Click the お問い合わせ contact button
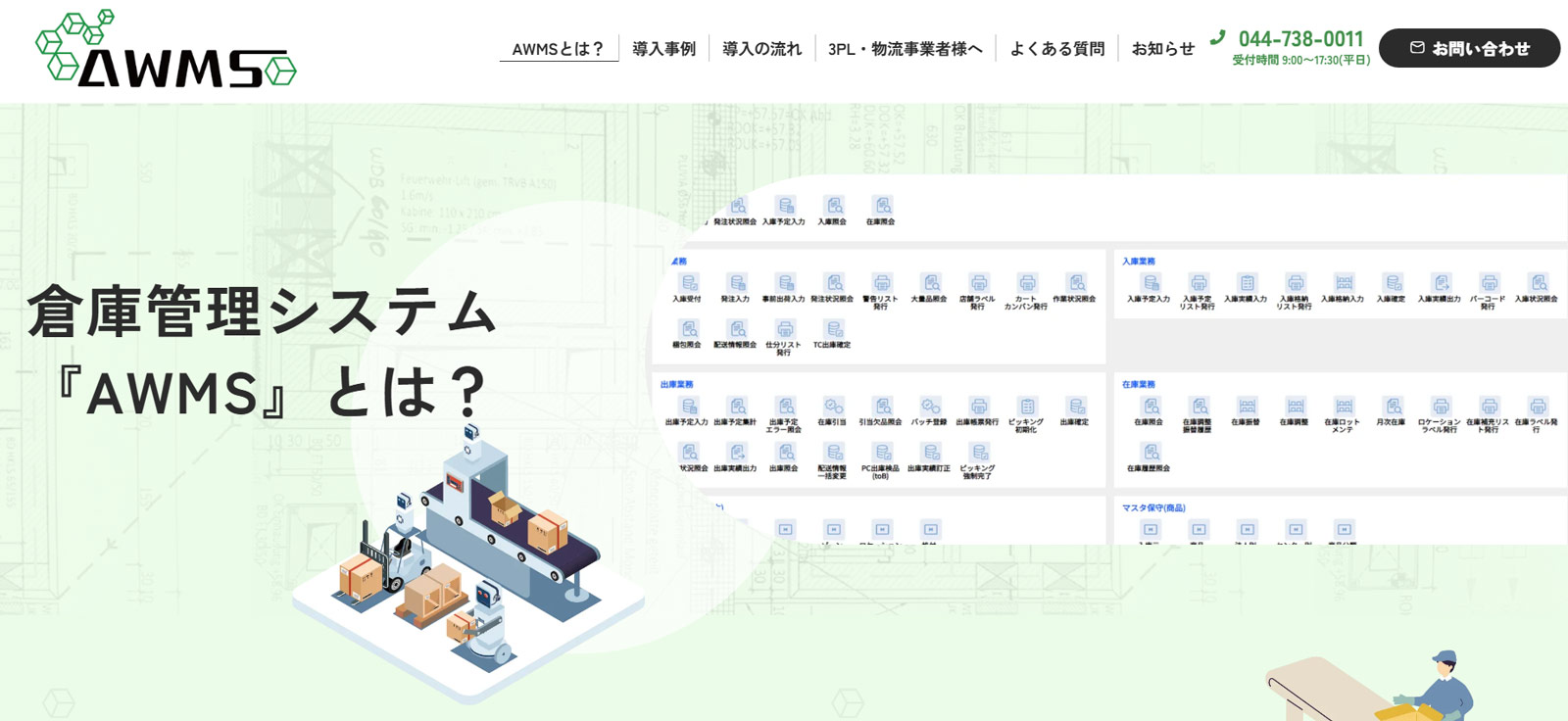This screenshot has height=721, width=1568. (x=1469, y=48)
